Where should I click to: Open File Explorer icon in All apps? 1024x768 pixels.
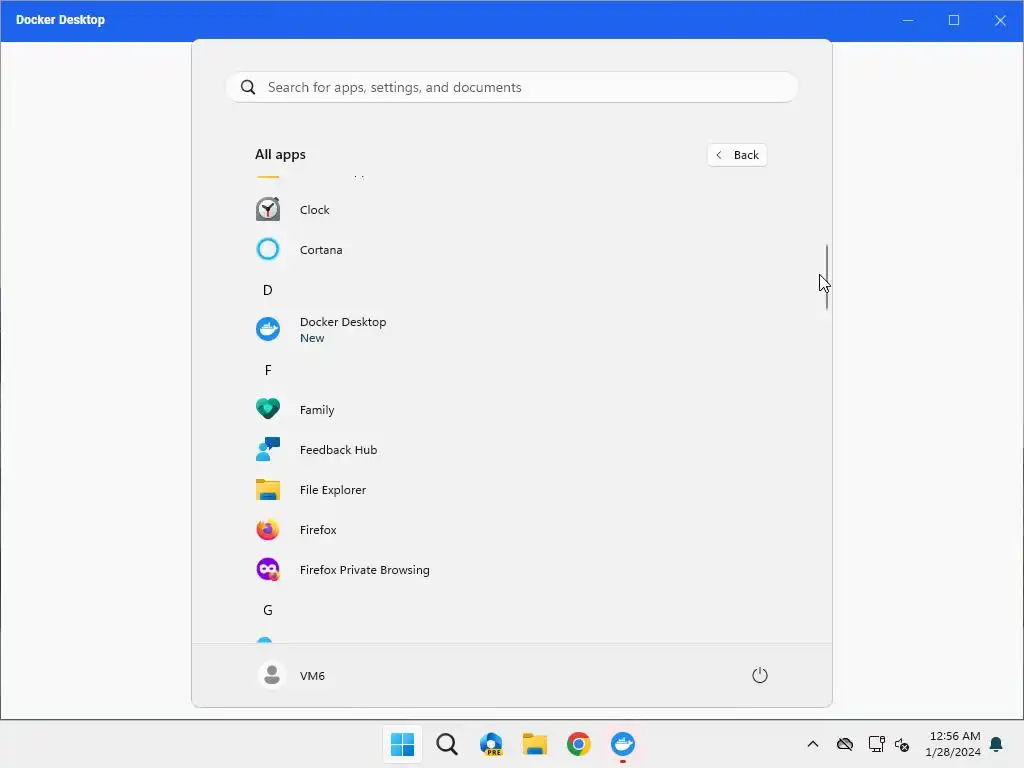(x=268, y=489)
